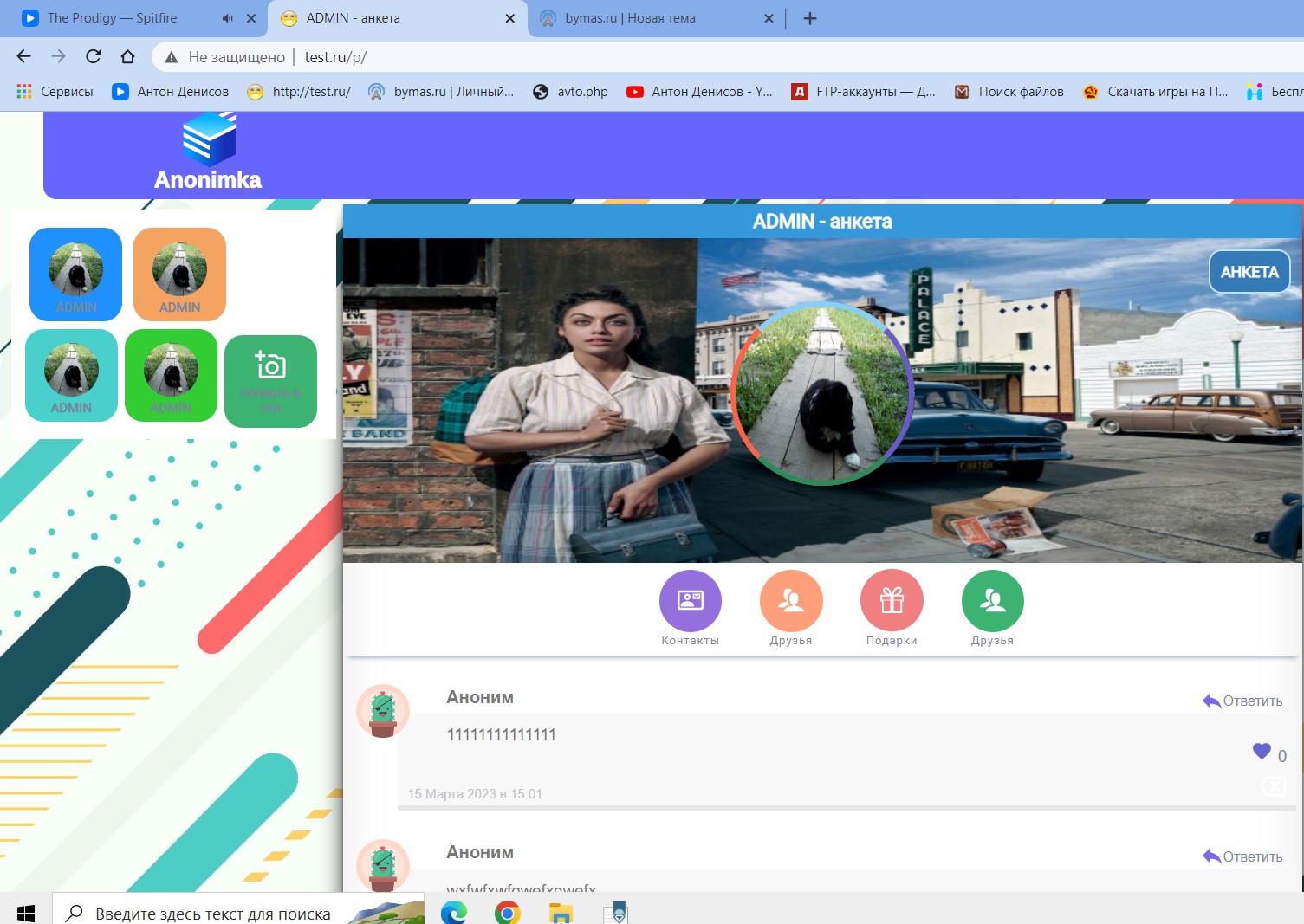Click the green Друзья icon
Viewport: 1304px width, 924px height.
[992, 601]
